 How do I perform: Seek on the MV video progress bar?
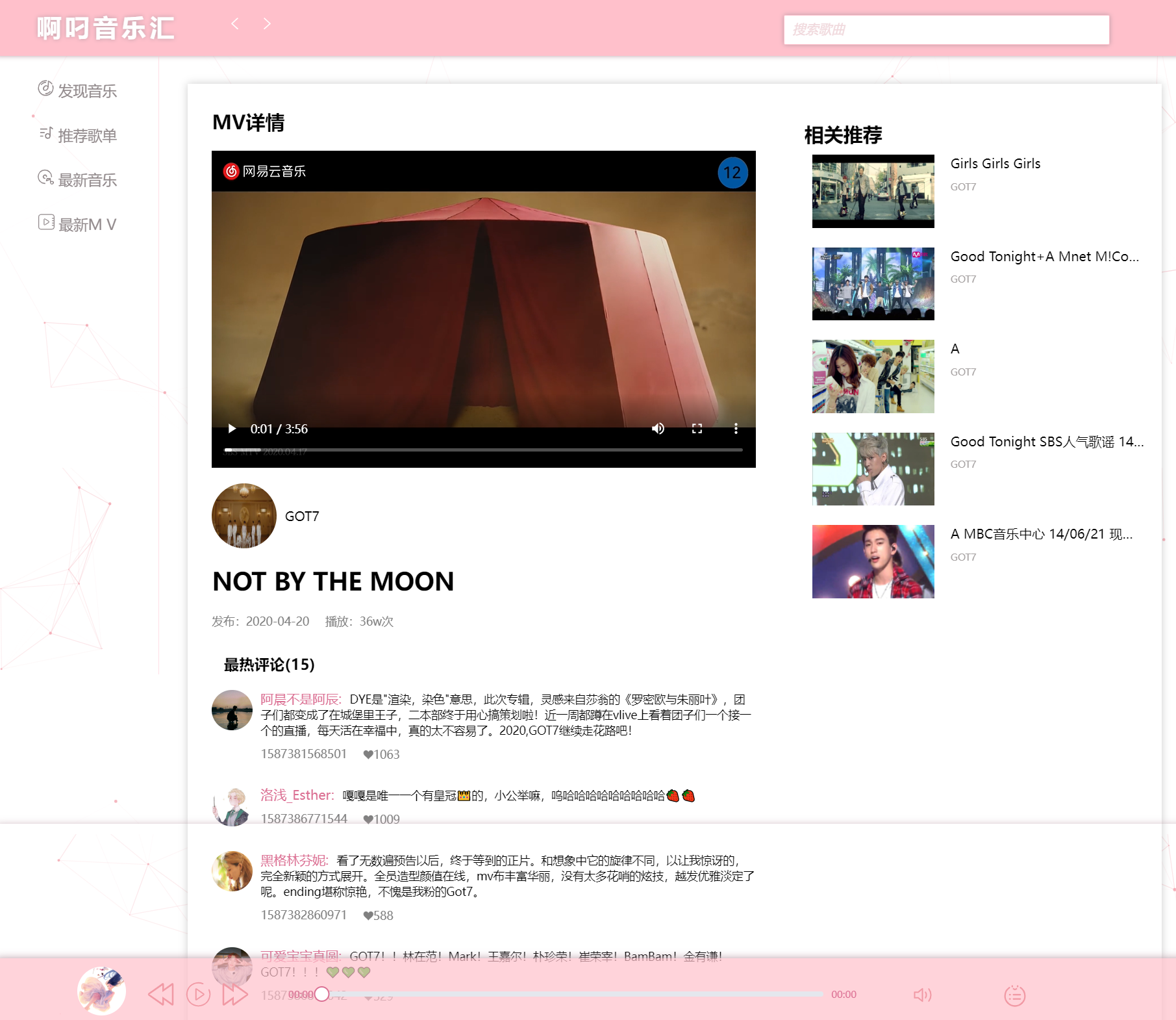(484, 450)
